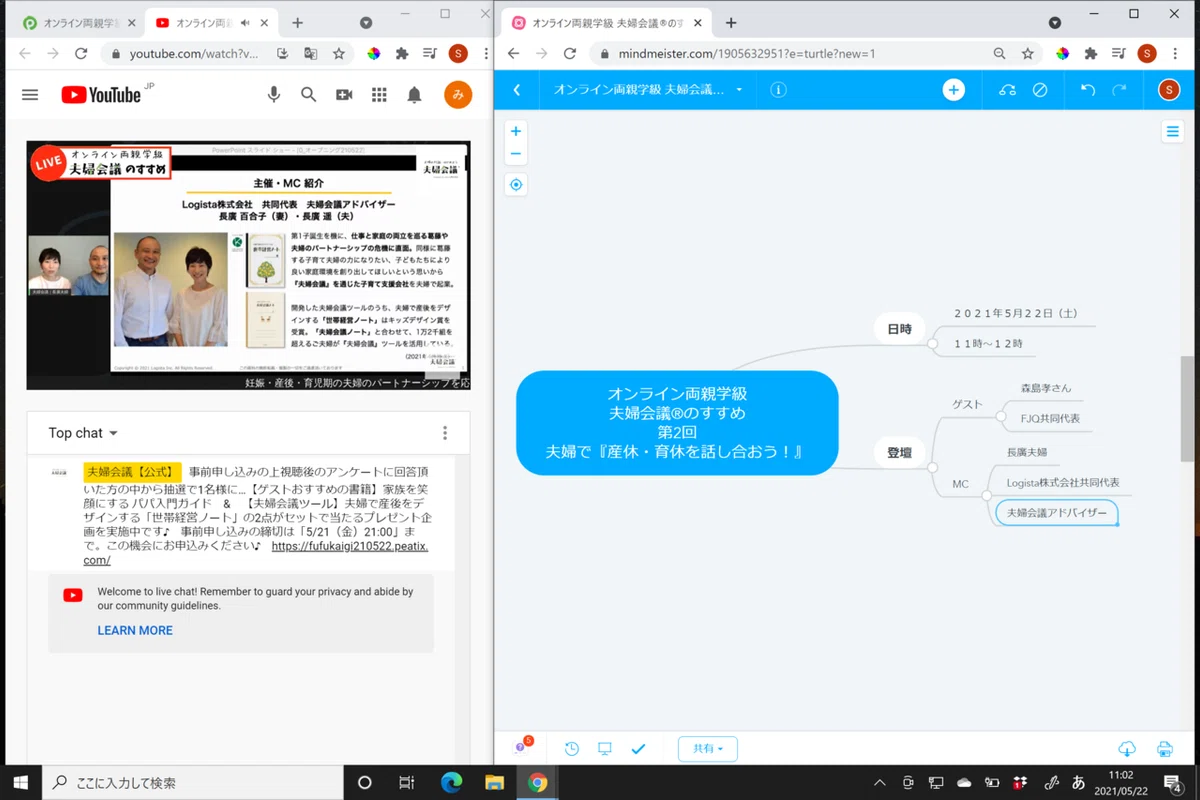Zoom out the mind map
Screen dimensions: 1200x800
click(x=516, y=154)
